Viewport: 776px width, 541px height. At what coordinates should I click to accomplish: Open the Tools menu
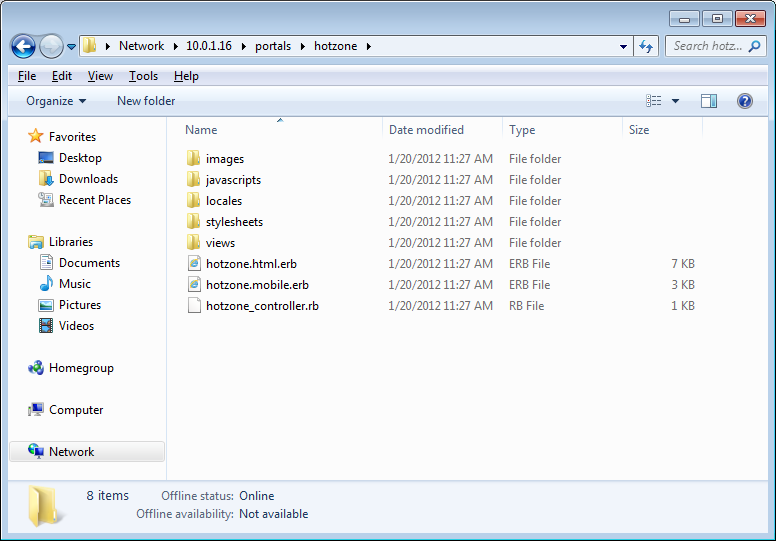click(143, 76)
